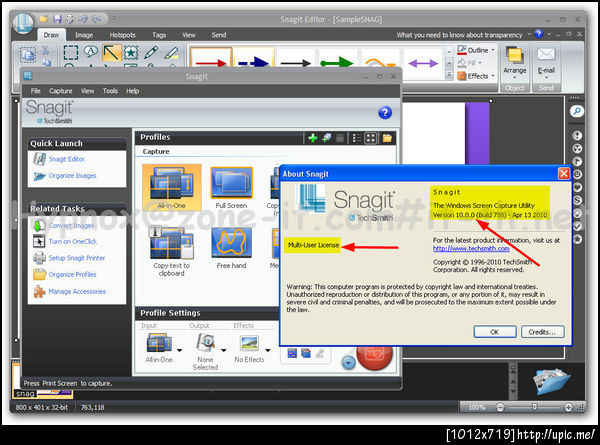Select the Highlighter tool in the Editor ribbon
The height and width of the screenshot is (445, 600).
click(171, 52)
